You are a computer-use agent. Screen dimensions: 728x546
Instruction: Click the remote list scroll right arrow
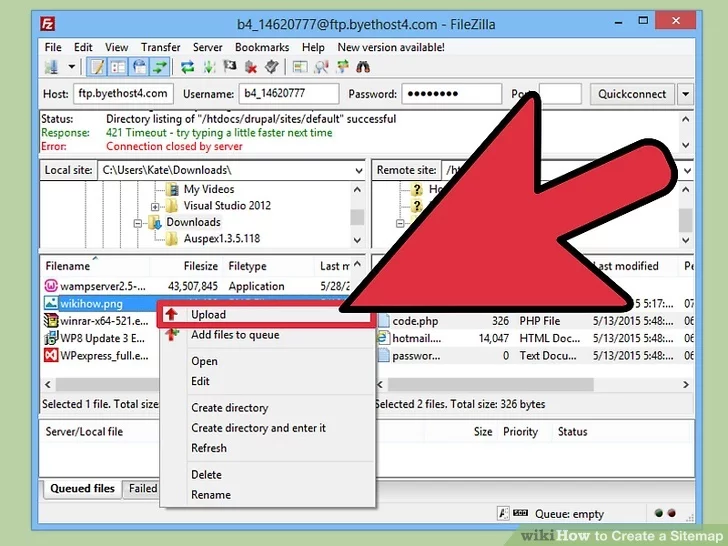686,384
